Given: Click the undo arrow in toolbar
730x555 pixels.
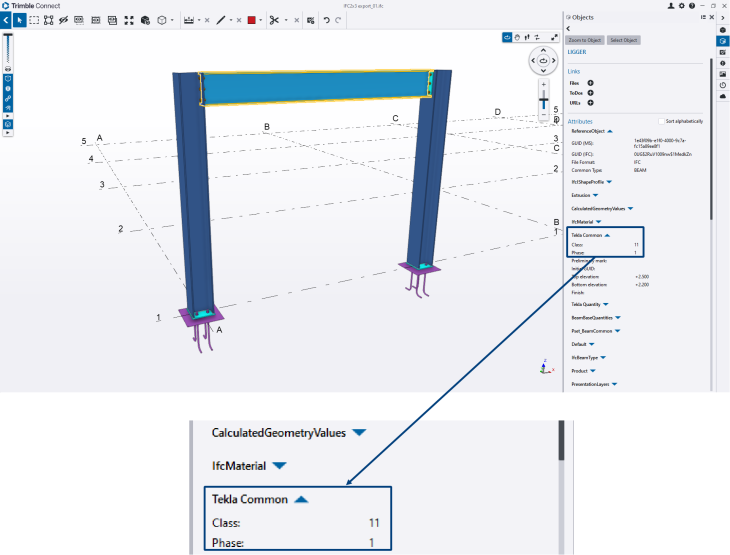Looking at the screenshot, I should pos(326,20).
